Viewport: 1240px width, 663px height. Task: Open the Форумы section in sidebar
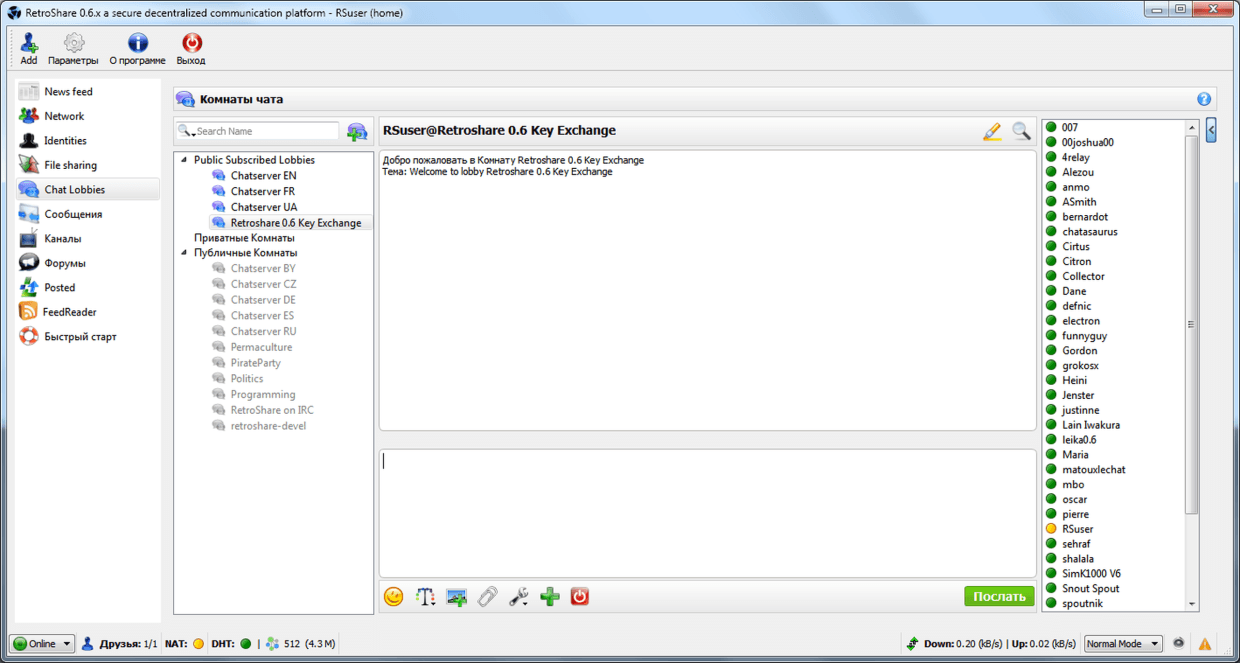(x=65, y=263)
